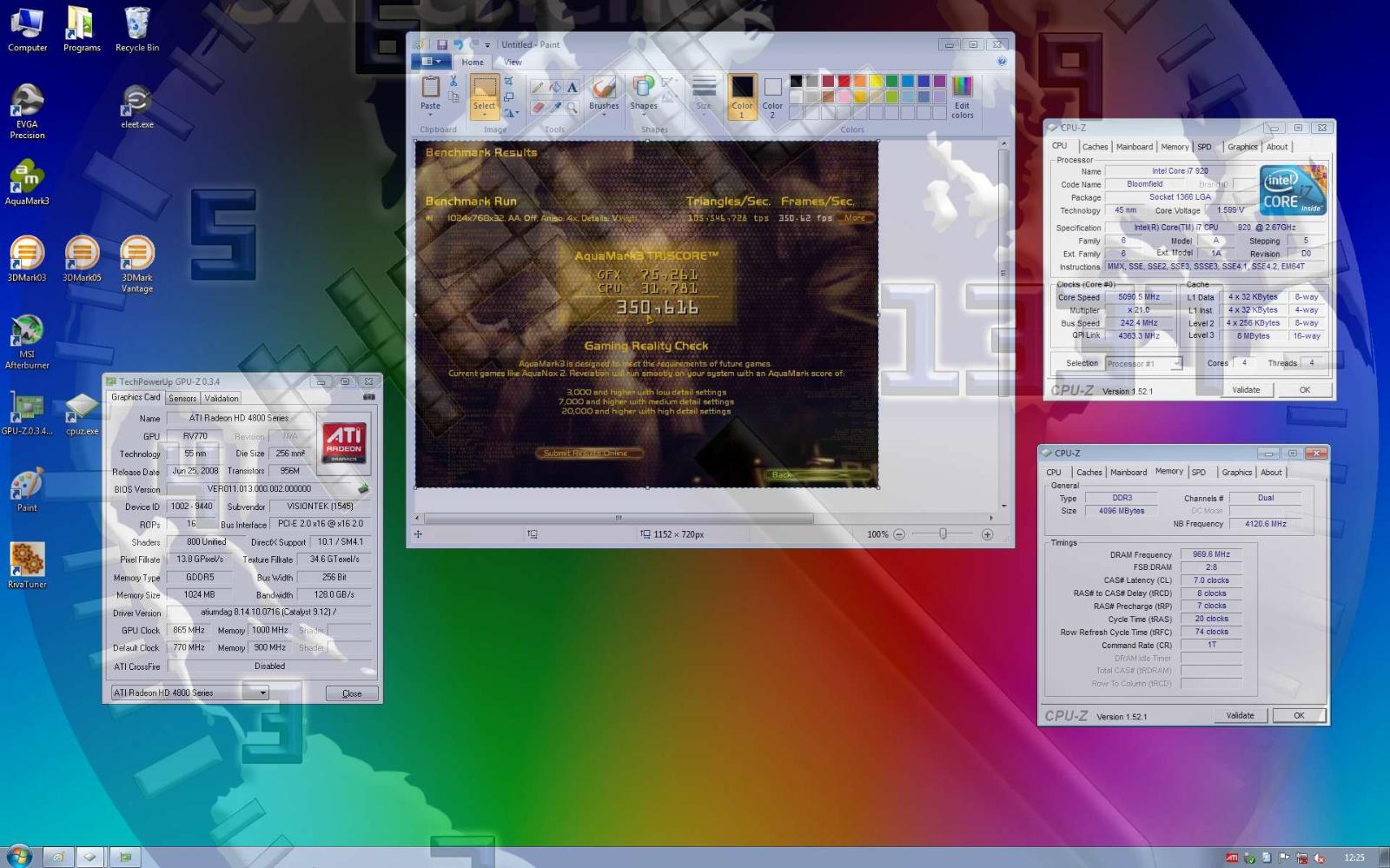
Task: Open the MSI Afterburner desktop icon
Action: pyautogui.click(x=27, y=341)
